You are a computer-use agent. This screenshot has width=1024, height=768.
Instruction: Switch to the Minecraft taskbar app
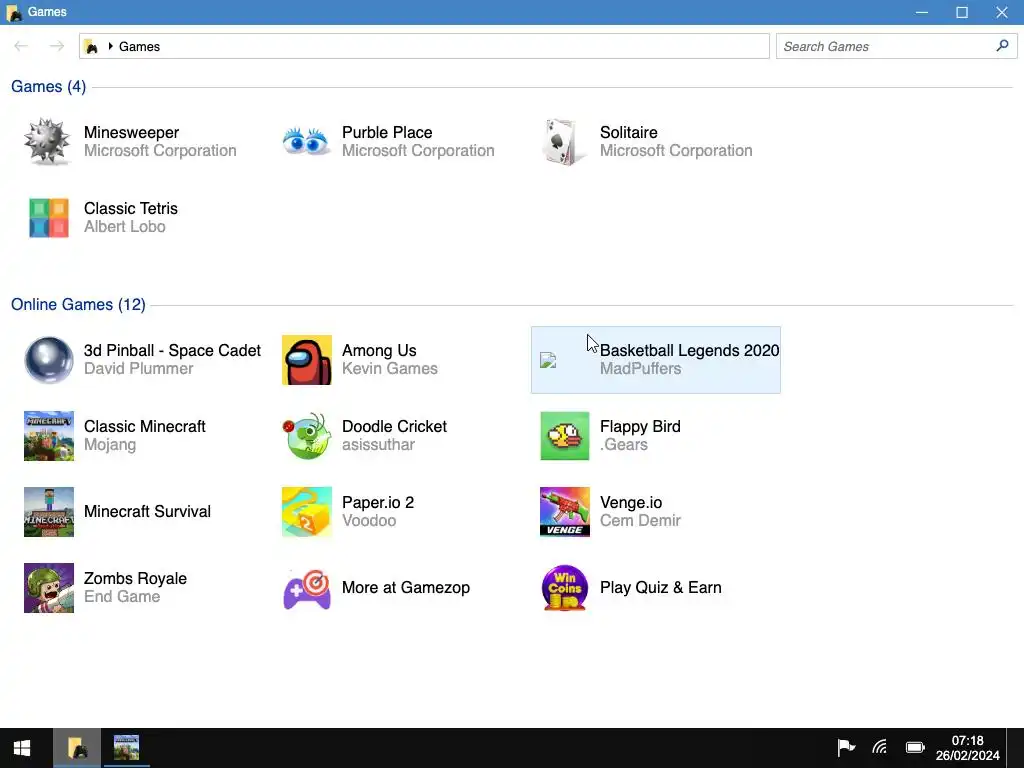[126, 748]
